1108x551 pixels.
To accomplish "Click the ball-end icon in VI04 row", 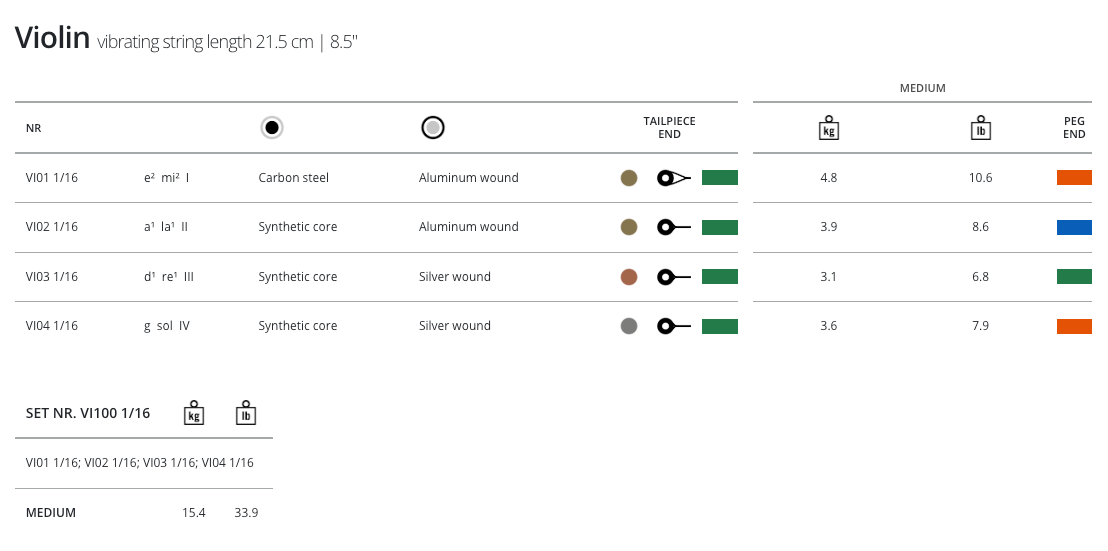I will tap(673, 326).
